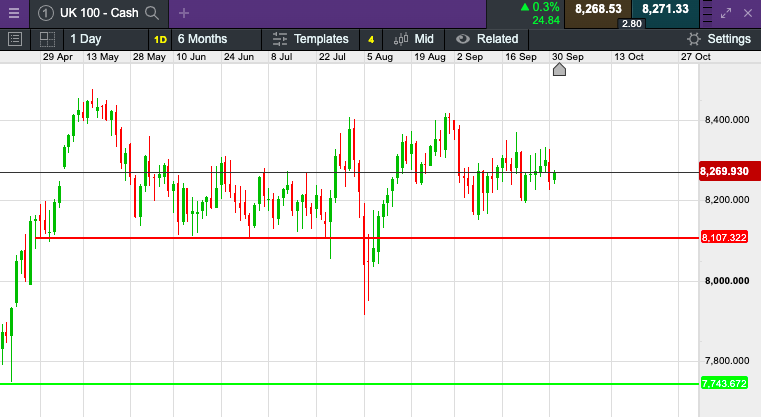The height and width of the screenshot is (417, 761).
Task: Click the 8,400.000 price axis label
Action: [727, 120]
